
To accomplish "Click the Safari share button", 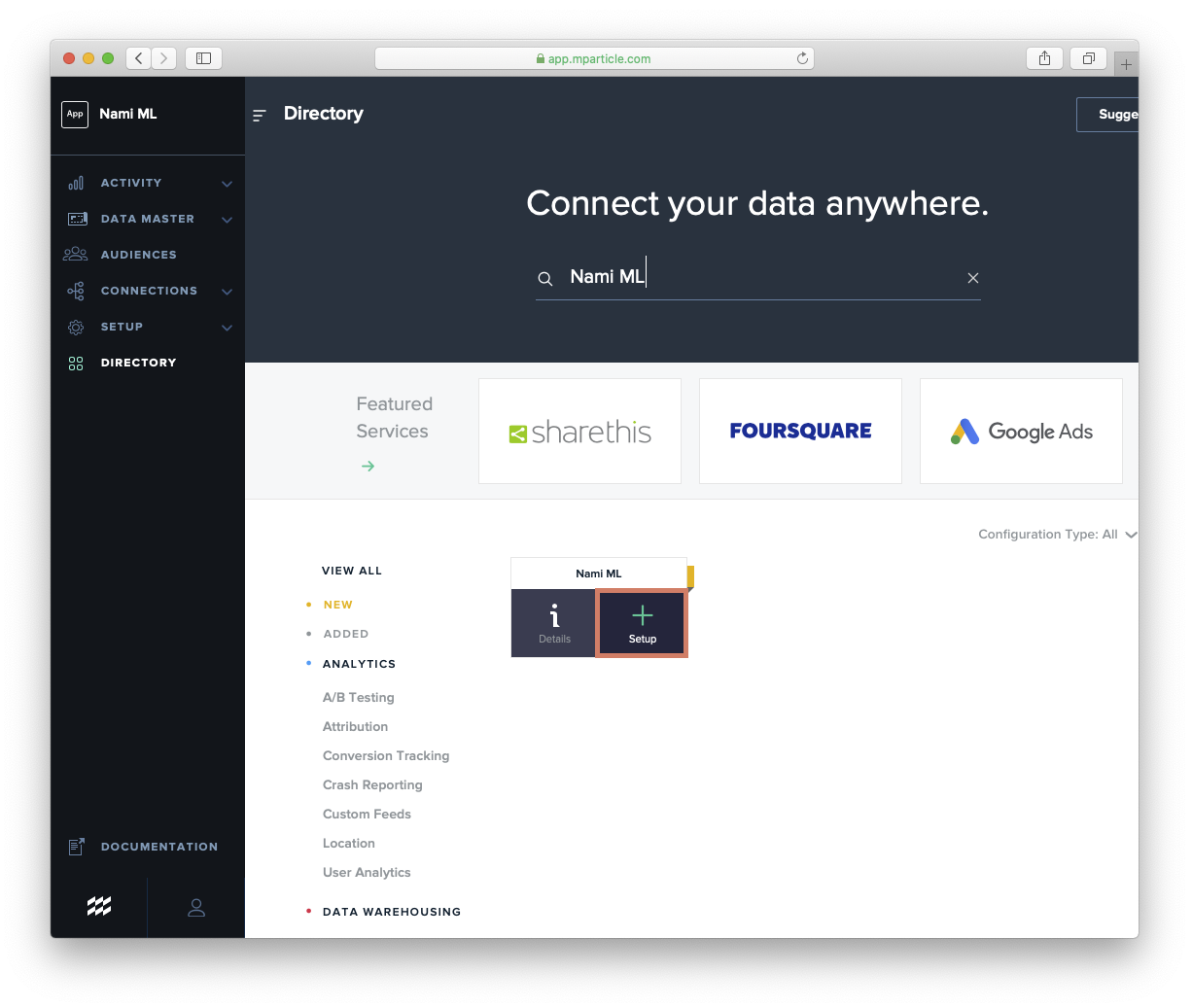I will coord(1044,58).
